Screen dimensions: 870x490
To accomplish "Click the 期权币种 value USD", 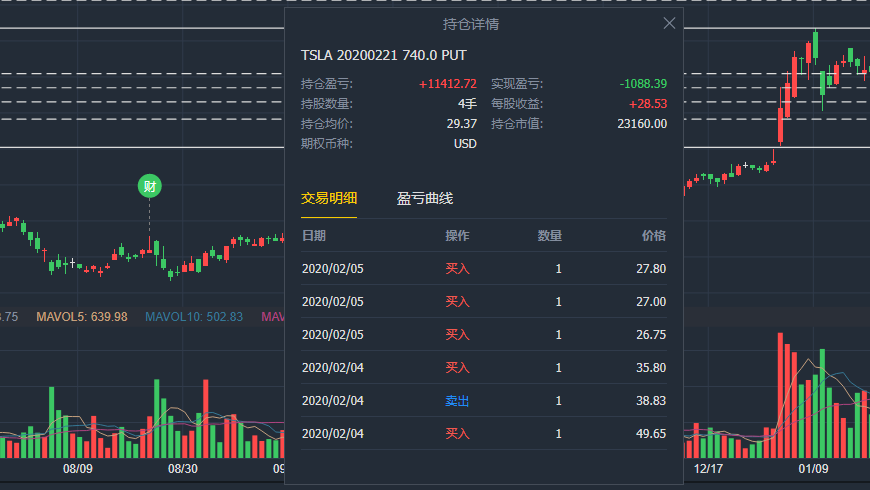I will (x=465, y=144).
